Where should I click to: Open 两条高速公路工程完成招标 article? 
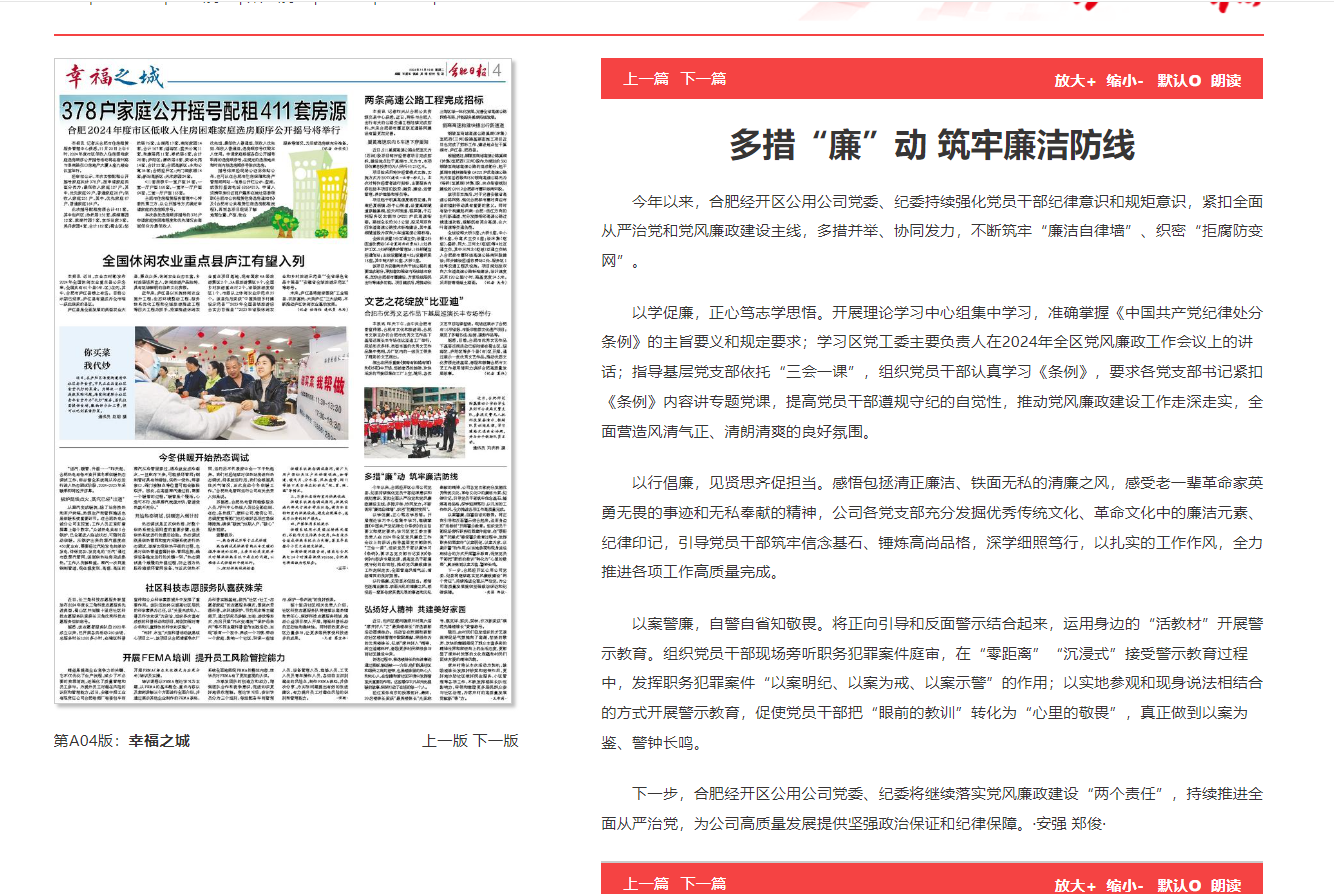click(x=424, y=99)
